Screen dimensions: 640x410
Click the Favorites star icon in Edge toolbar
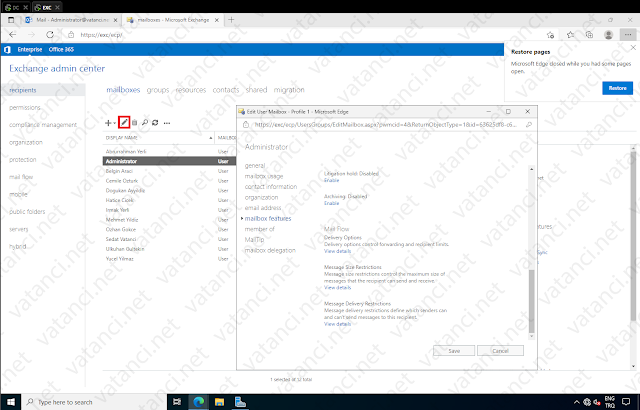click(x=570, y=35)
